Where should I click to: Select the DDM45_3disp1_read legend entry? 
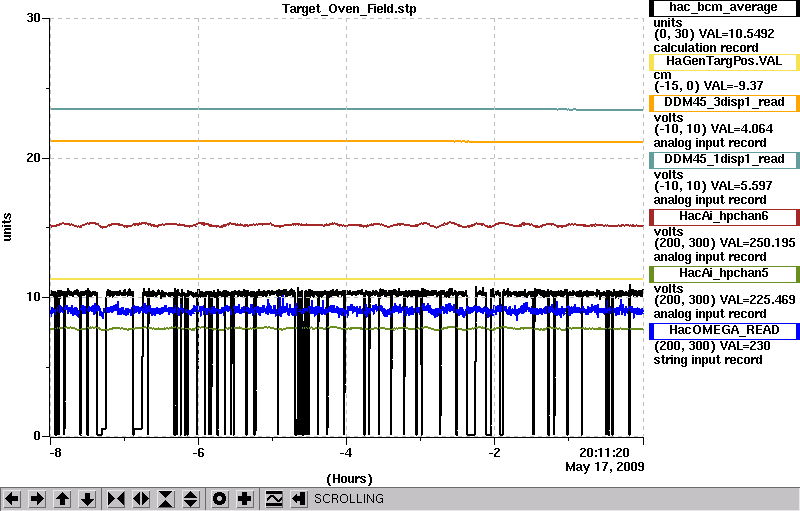pos(724,103)
